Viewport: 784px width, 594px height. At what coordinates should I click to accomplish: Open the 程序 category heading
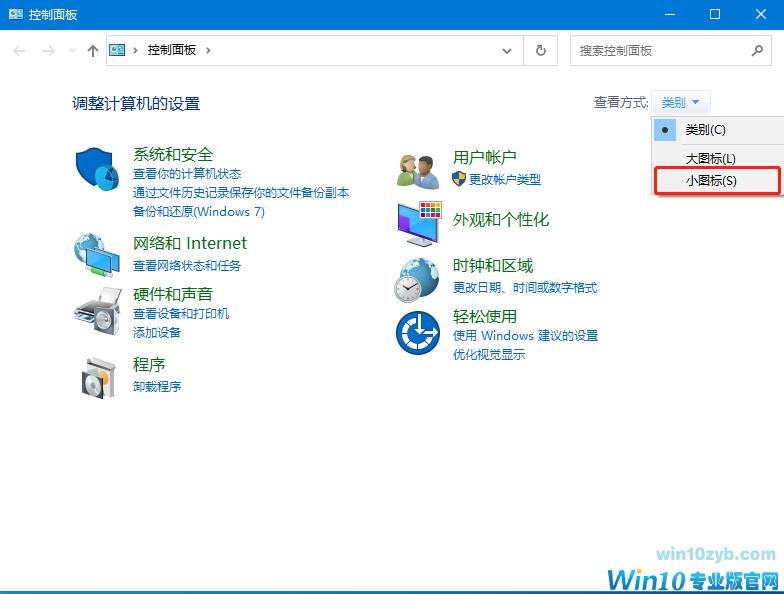pos(149,364)
